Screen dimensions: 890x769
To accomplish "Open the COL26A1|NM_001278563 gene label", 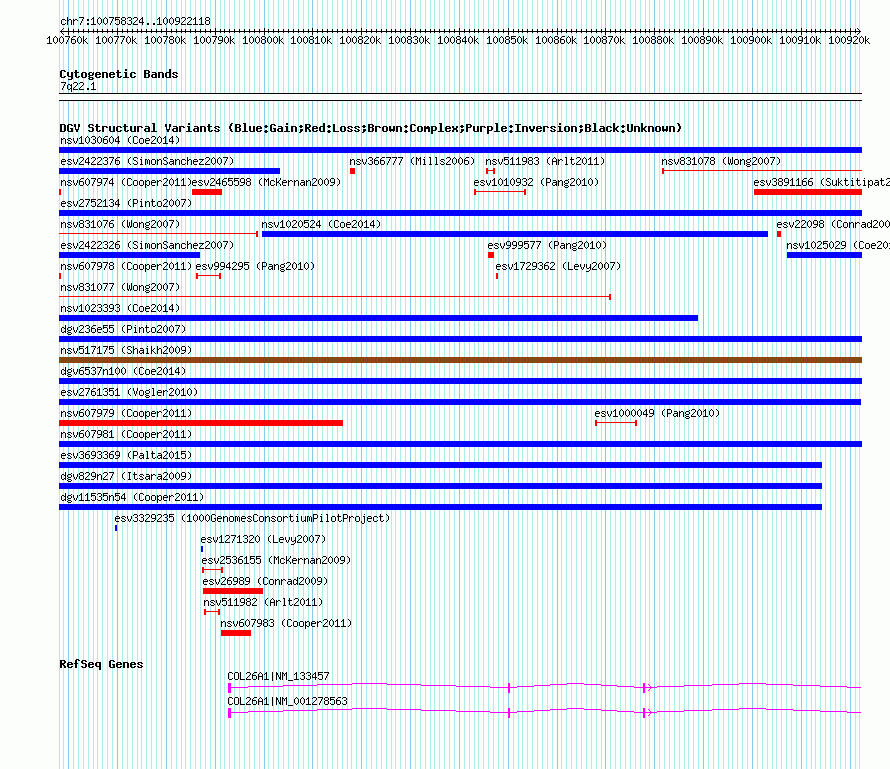I will 287,701.
